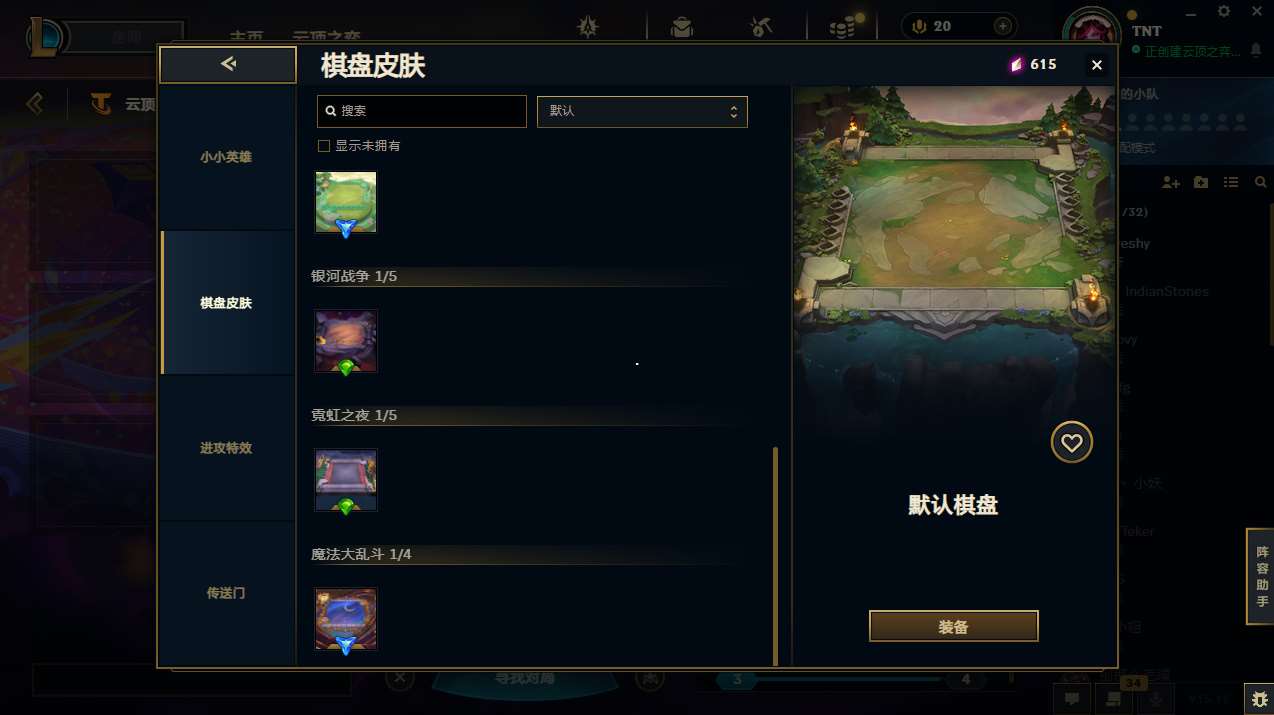The image size is (1274, 715).
Task: Click the 搜索 search field
Action: 422,111
